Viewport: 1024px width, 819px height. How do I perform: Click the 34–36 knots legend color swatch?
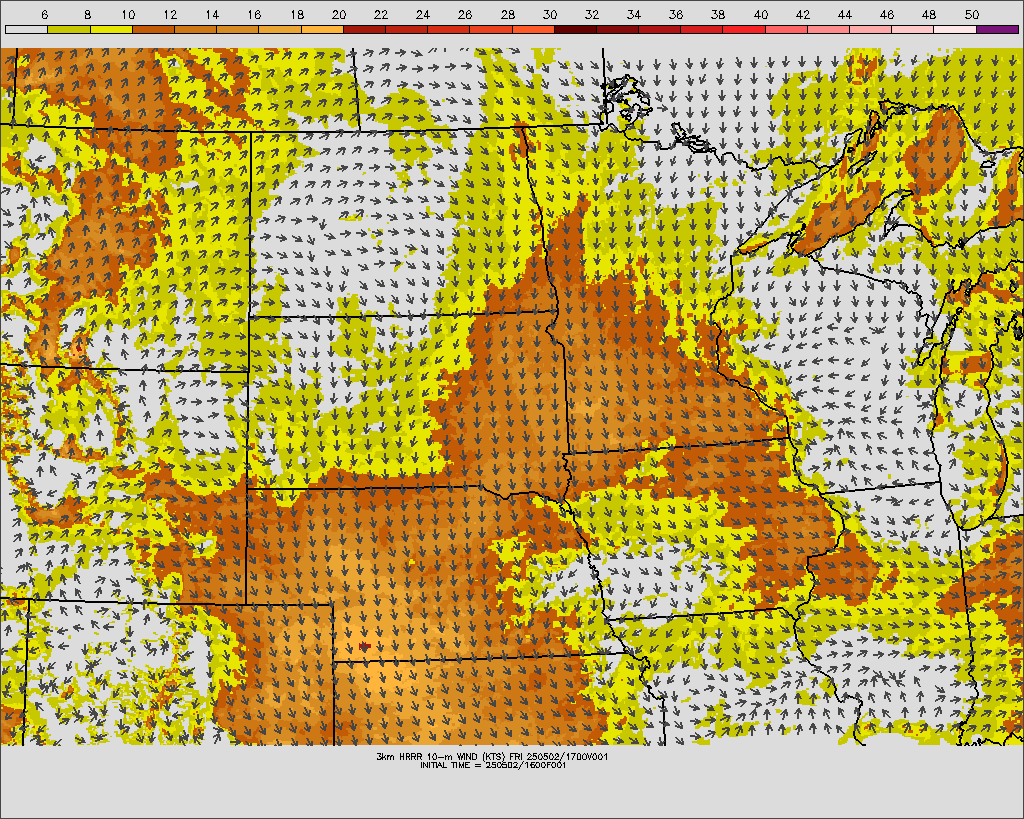click(660, 29)
